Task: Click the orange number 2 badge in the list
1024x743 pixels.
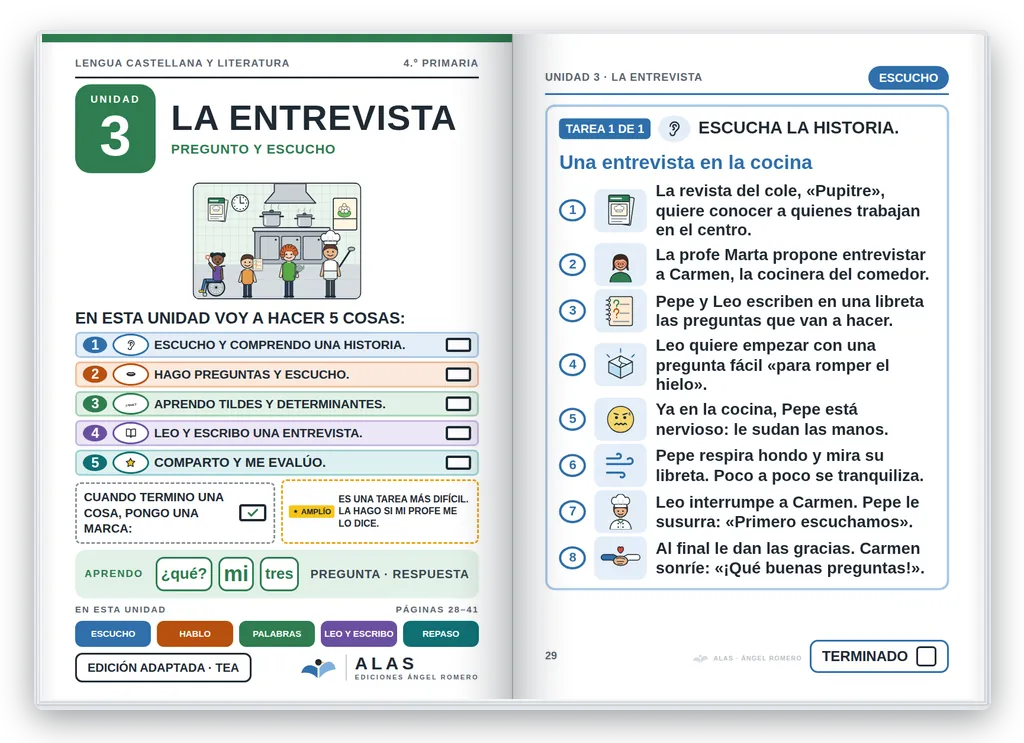Action: [95, 374]
